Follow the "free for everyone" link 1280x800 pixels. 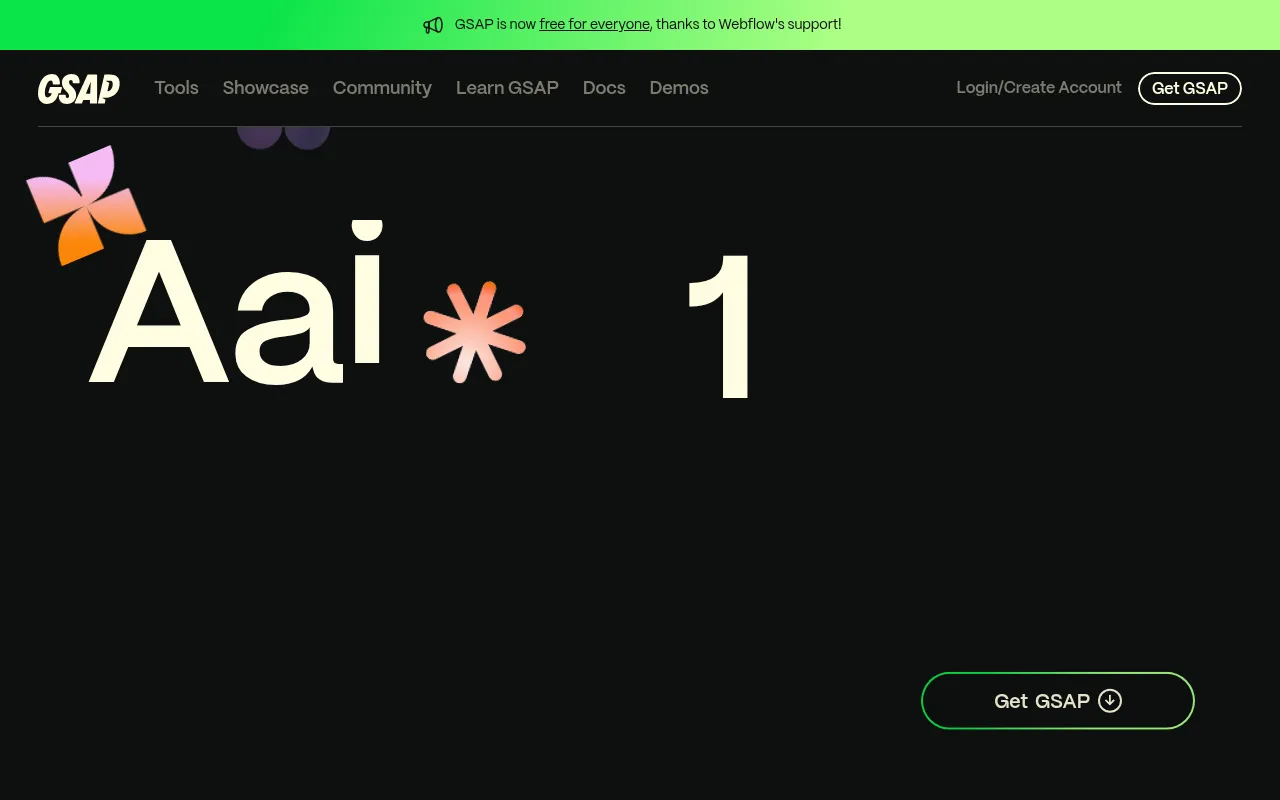pyautogui.click(x=594, y=24)
